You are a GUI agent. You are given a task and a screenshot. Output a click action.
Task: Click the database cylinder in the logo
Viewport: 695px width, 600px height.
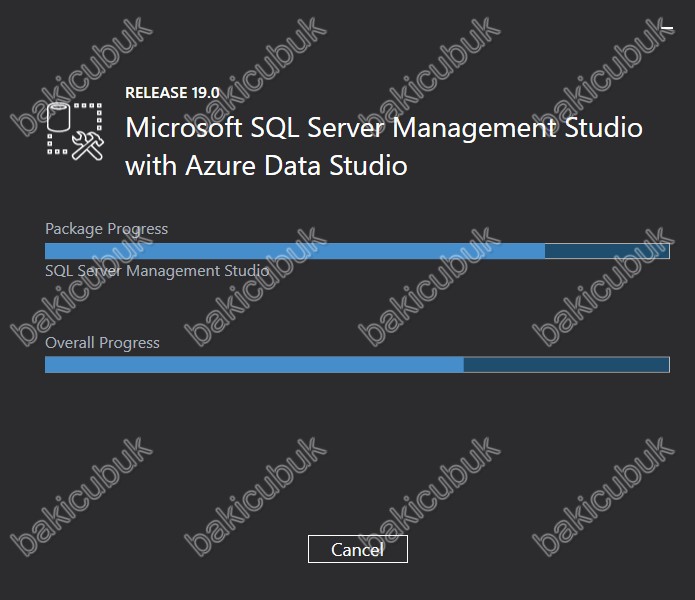[x=59, y=117]
